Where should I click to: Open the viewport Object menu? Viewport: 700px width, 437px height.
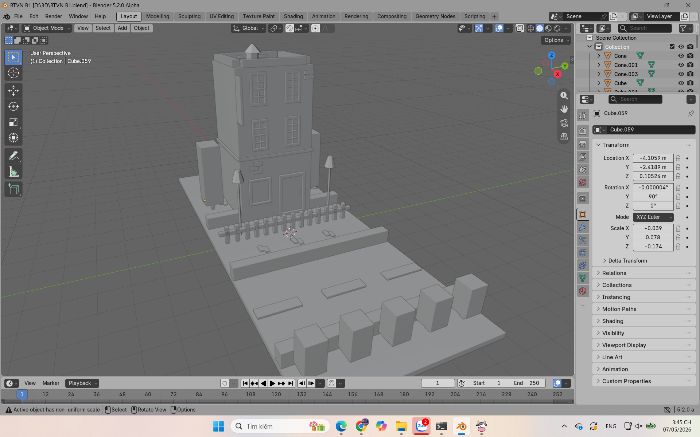click(142, 28)
